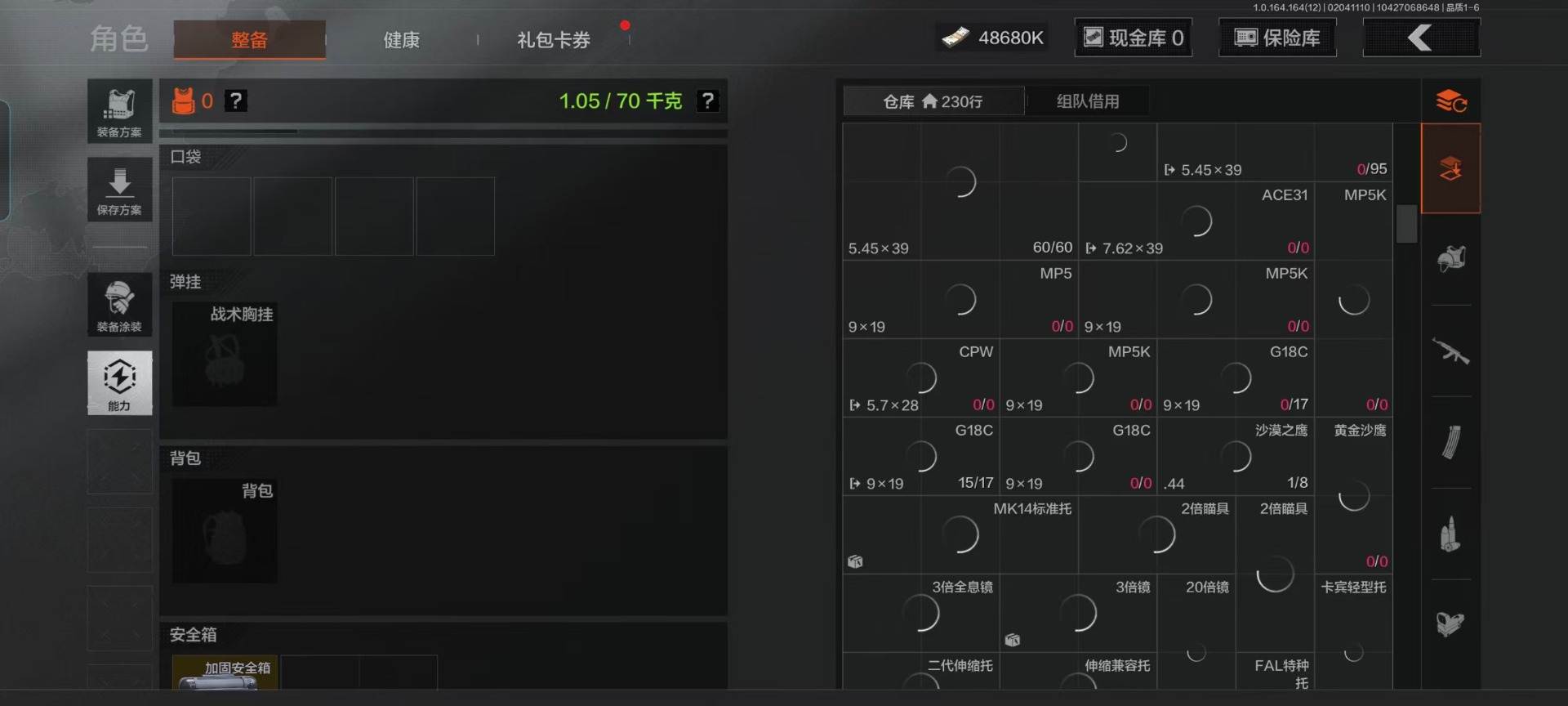Open the 保险库 safe vault button
Screen dimensions: 1568x706
[x=1277, y=38]
